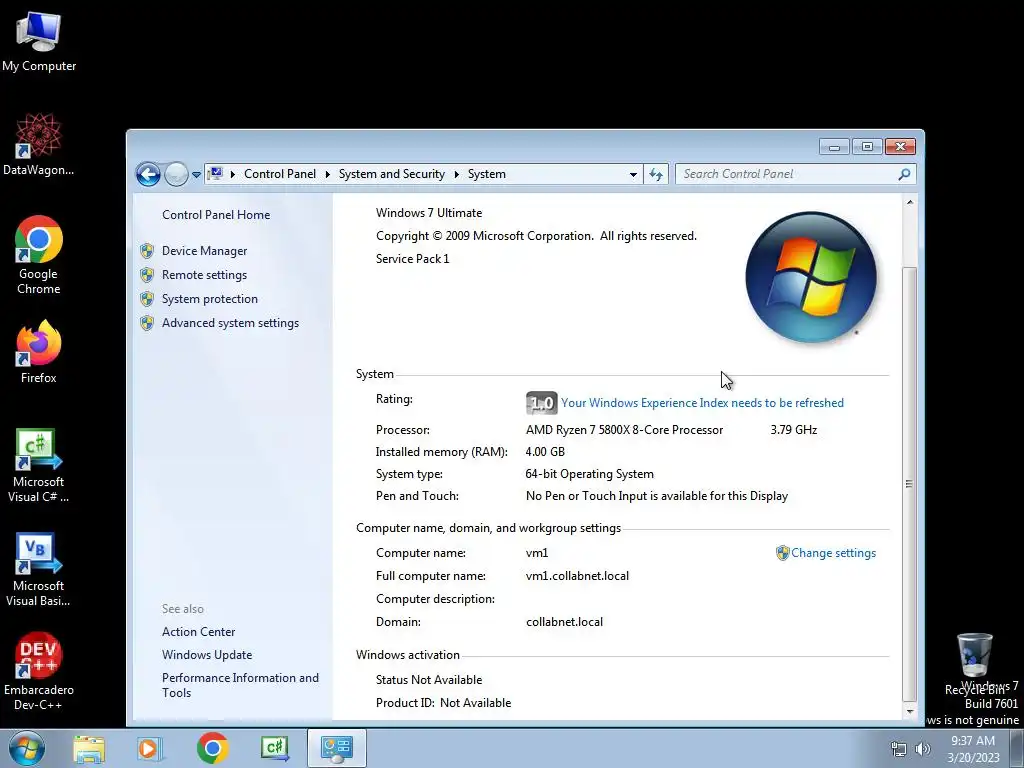
Task: Open My Computer desktop icon
Action: 39,42
